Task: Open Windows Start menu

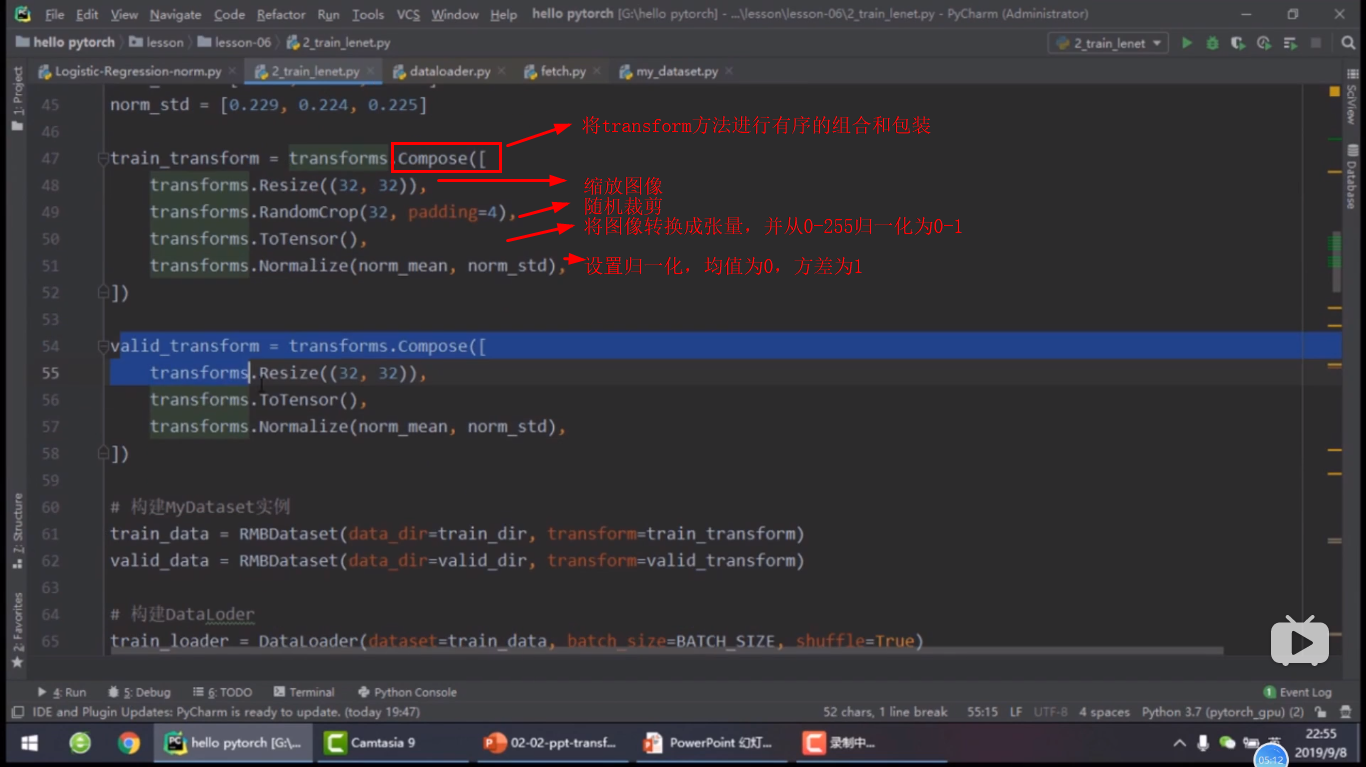Action: point(29,743)
